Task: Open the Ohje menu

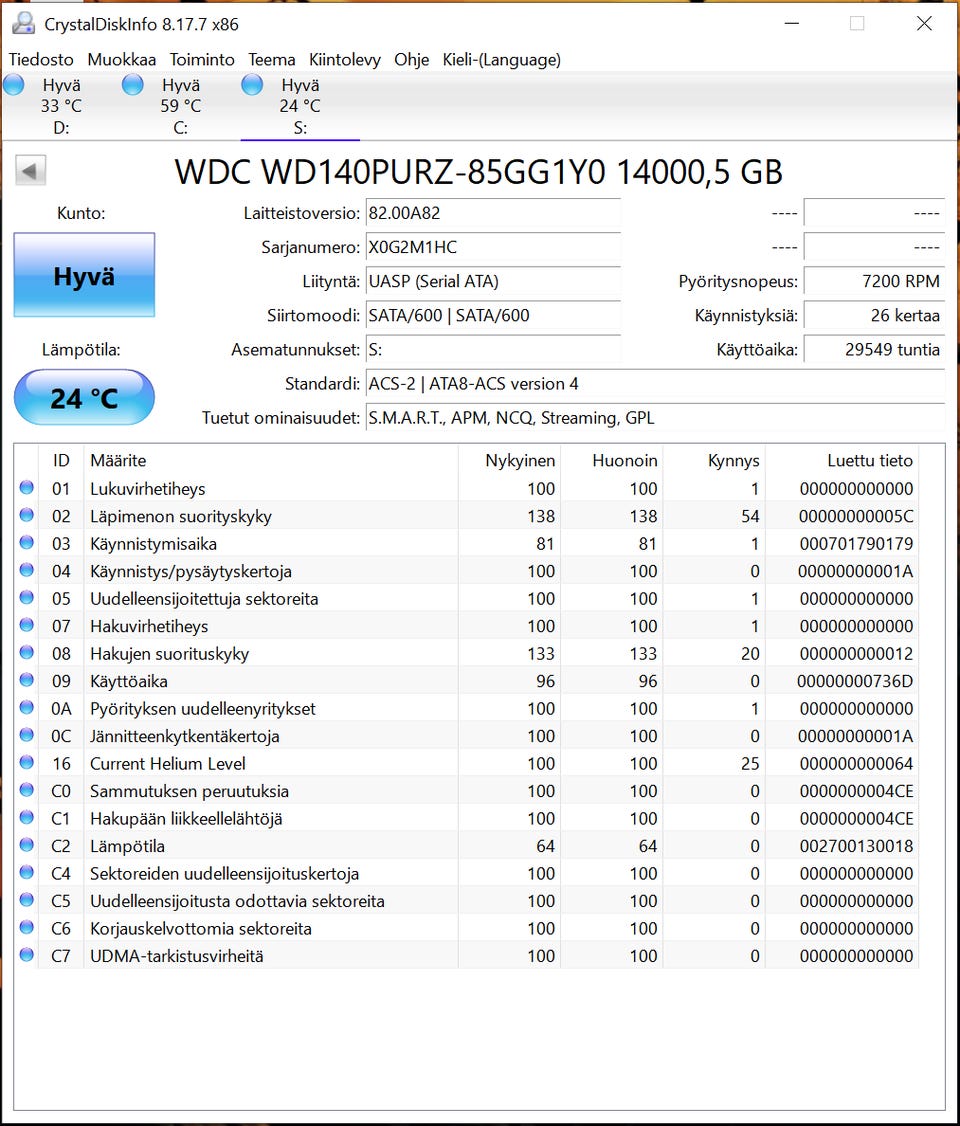Action: 411,60
